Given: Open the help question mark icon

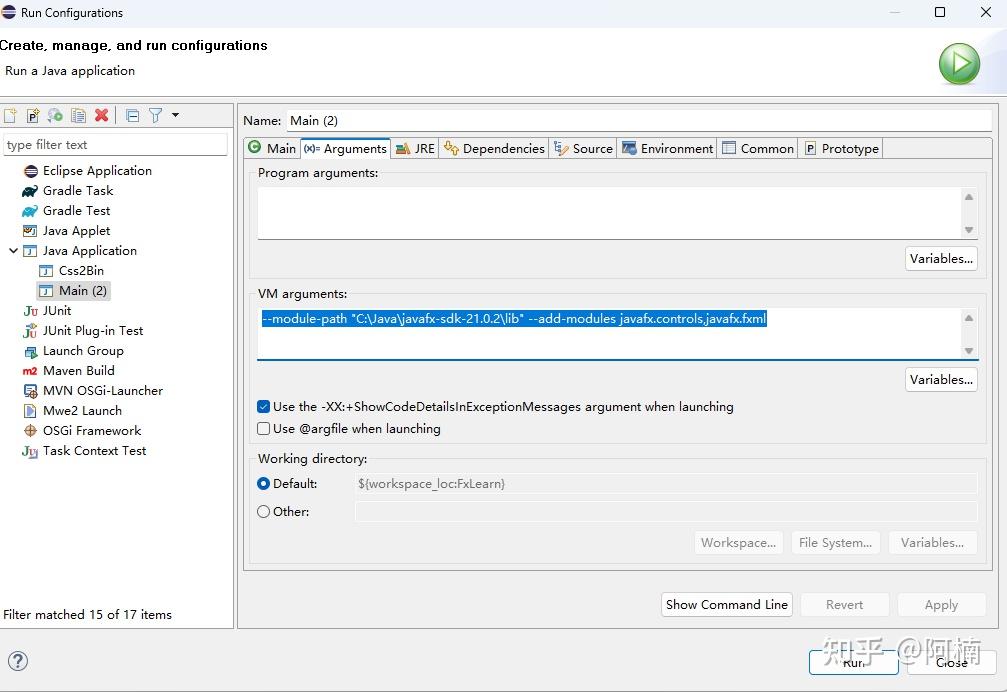Looking at the screenshot, I should [18, 660].
